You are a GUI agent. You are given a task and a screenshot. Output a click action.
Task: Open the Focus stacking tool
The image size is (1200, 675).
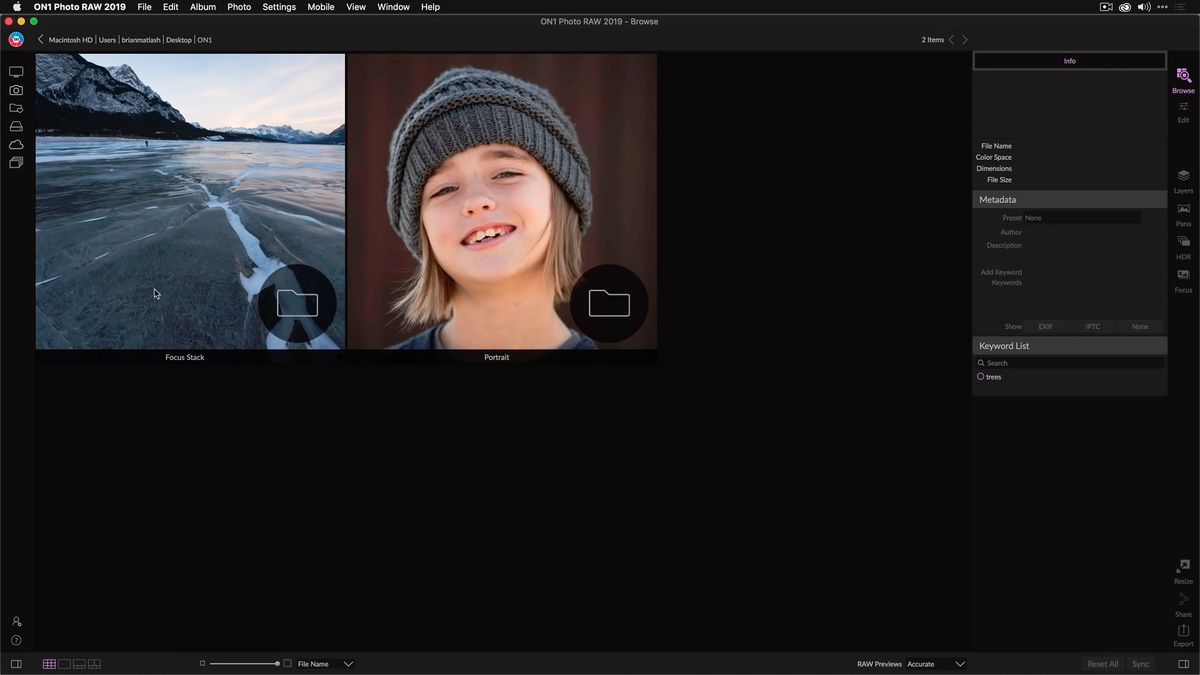[1183, 280]
